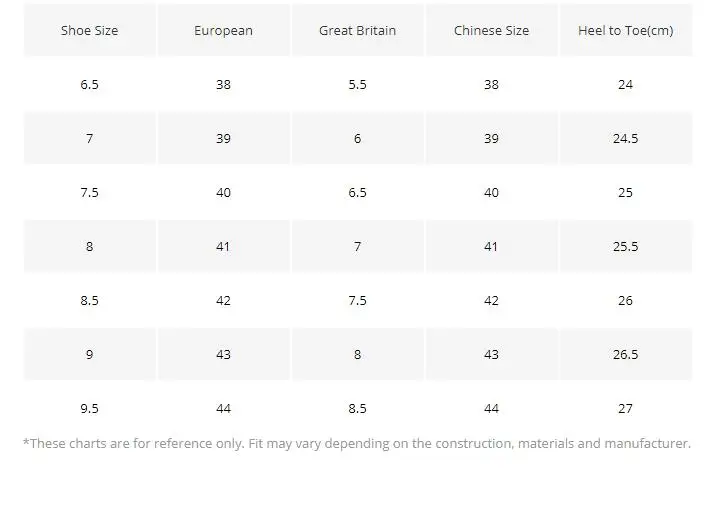716x515 pixels.
Task: Select the European column header
Action: [x=223, y=31]
